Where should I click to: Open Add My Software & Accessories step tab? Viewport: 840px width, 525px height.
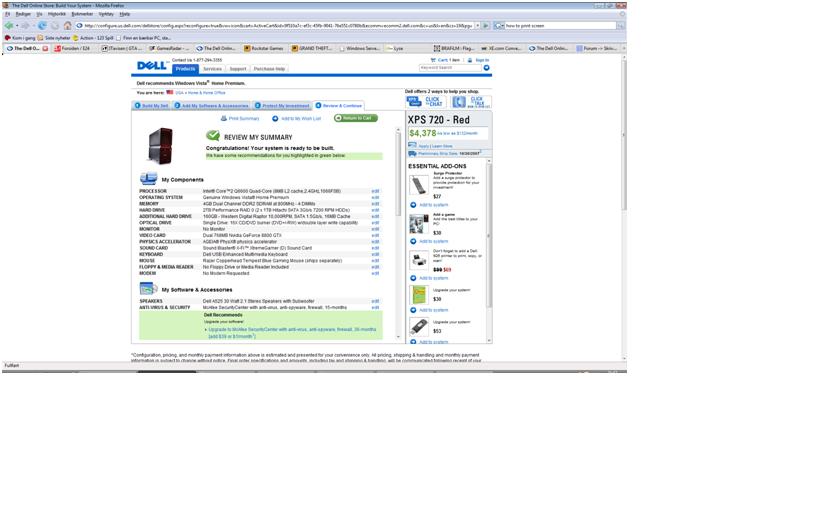tap(211, 106)
